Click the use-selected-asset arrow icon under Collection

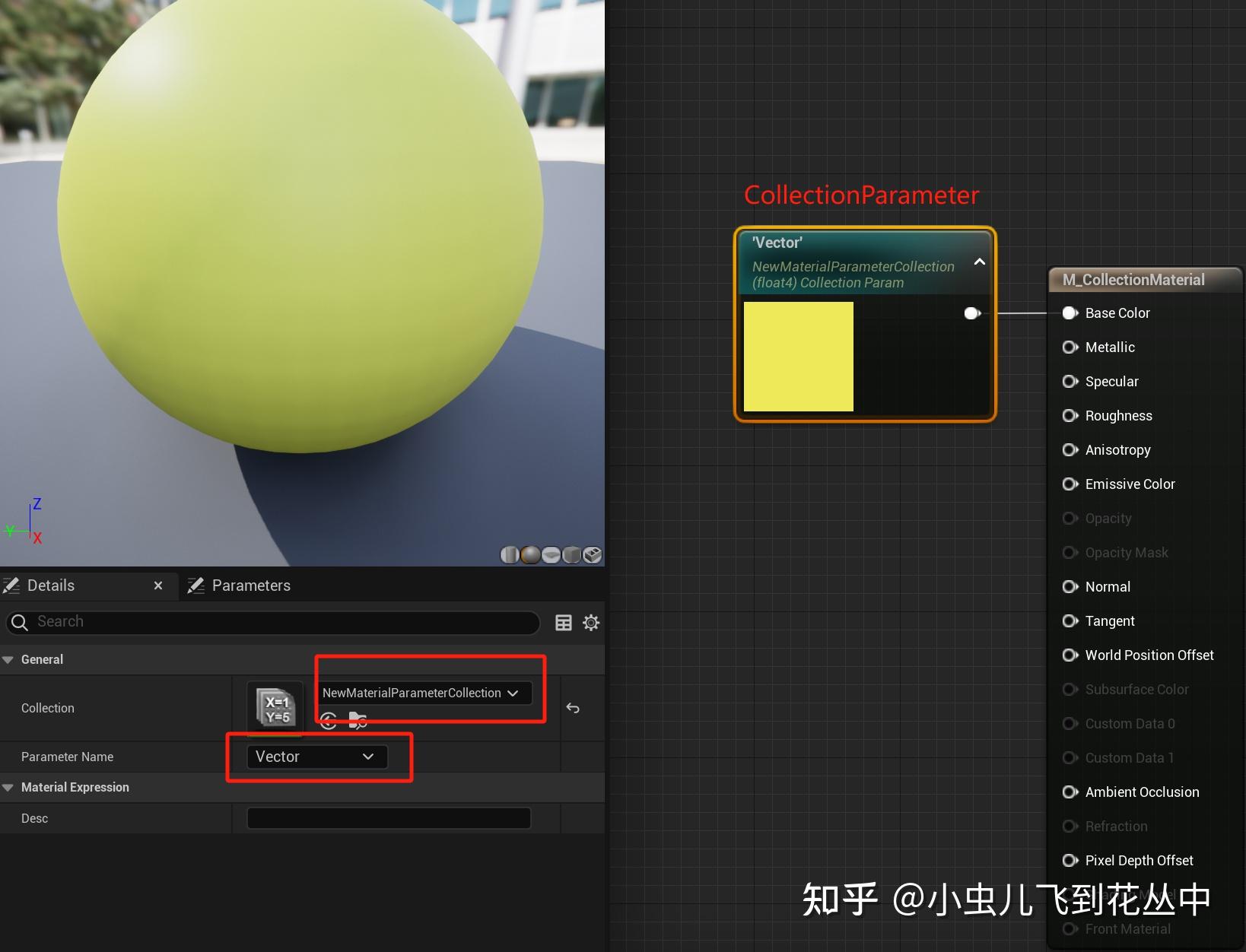pos(329,721)
